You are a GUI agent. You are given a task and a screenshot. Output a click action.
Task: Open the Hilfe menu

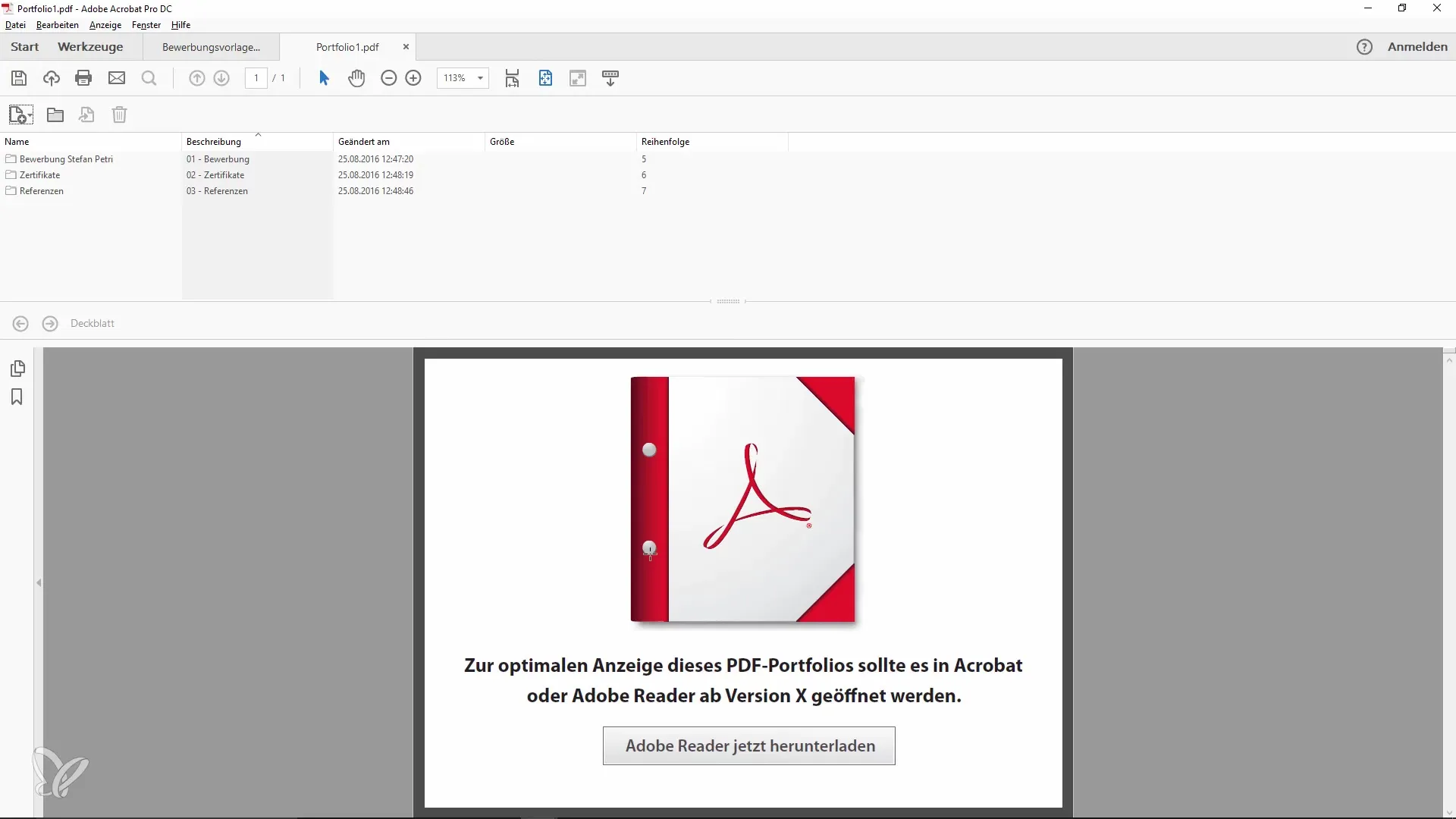coord(180,25)
